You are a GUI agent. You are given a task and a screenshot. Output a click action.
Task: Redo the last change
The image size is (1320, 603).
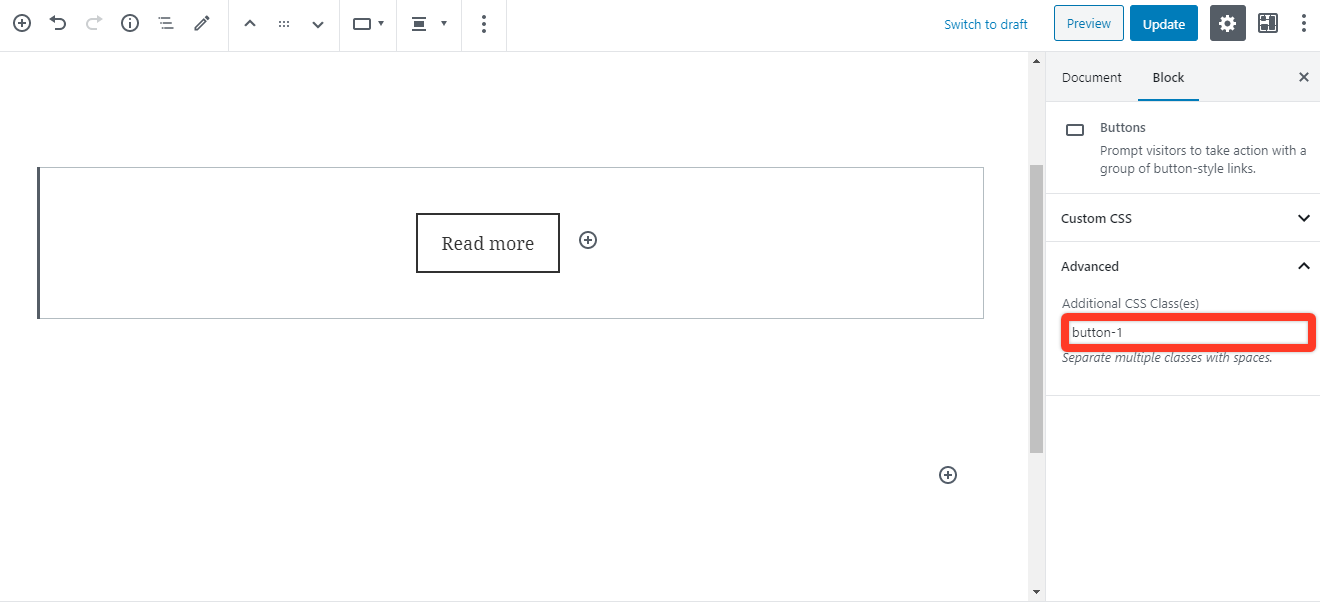click(x=93, y=24)
